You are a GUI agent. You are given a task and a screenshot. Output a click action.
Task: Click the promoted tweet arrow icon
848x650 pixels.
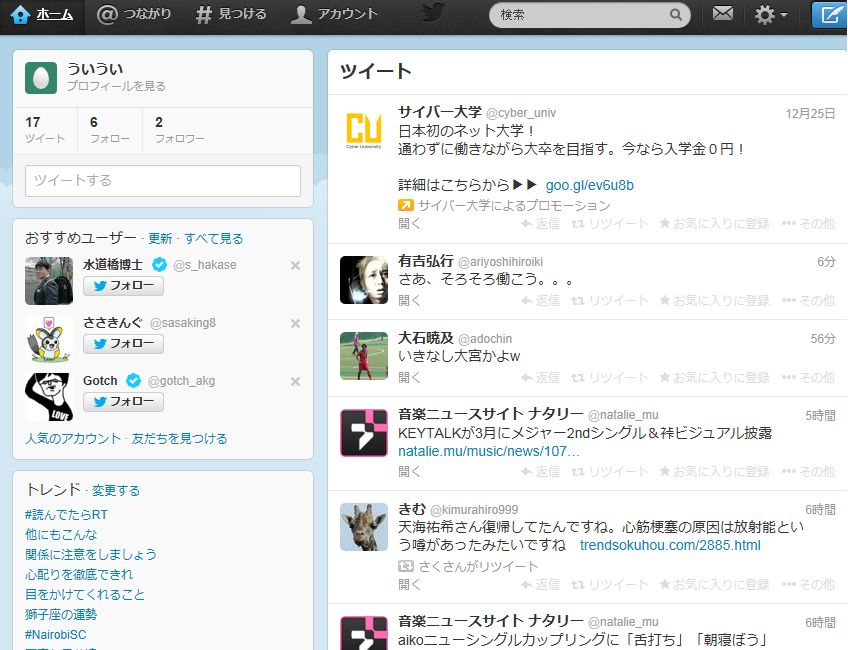tap(406, 205)
